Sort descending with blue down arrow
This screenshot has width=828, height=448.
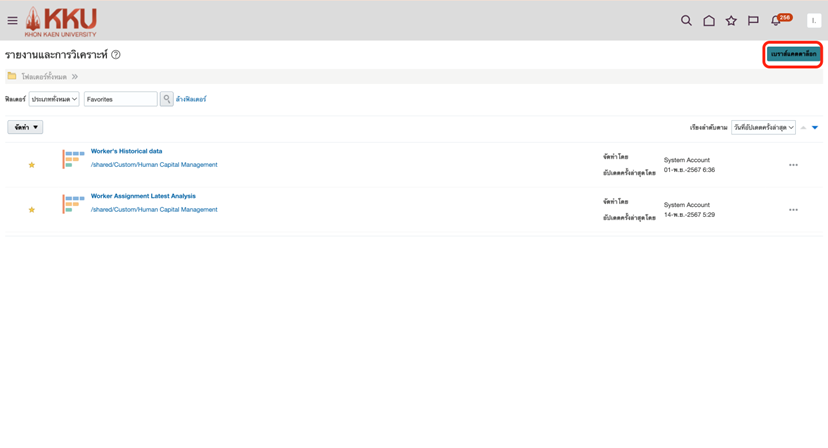815,128
